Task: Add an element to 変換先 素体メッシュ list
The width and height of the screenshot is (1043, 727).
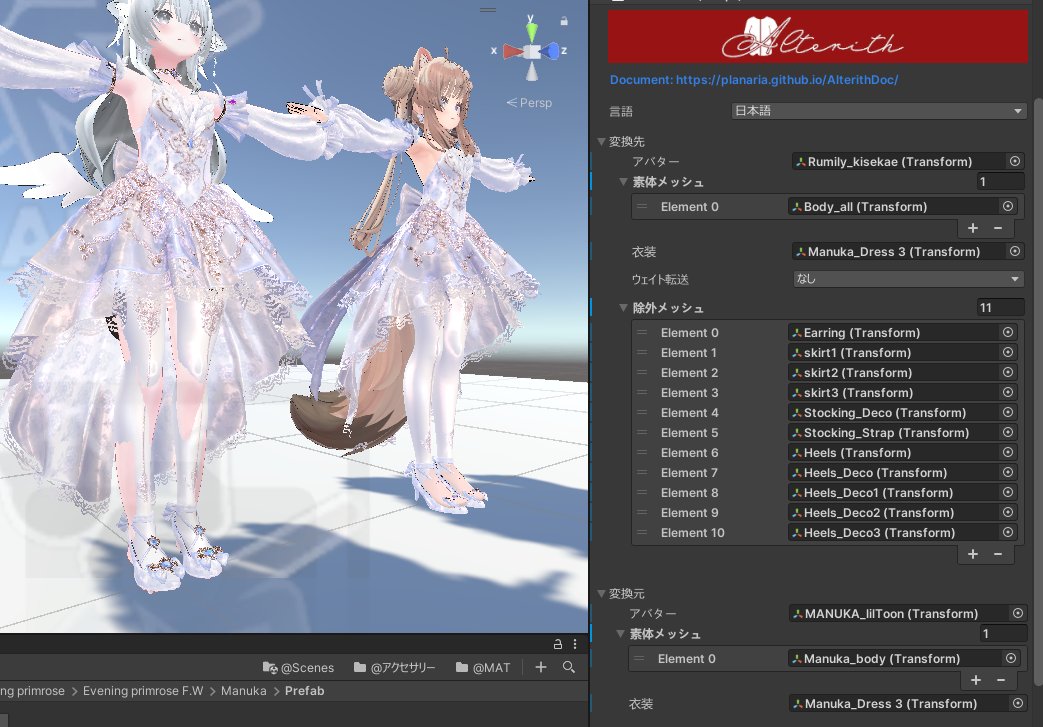Action: click(972, 228)
